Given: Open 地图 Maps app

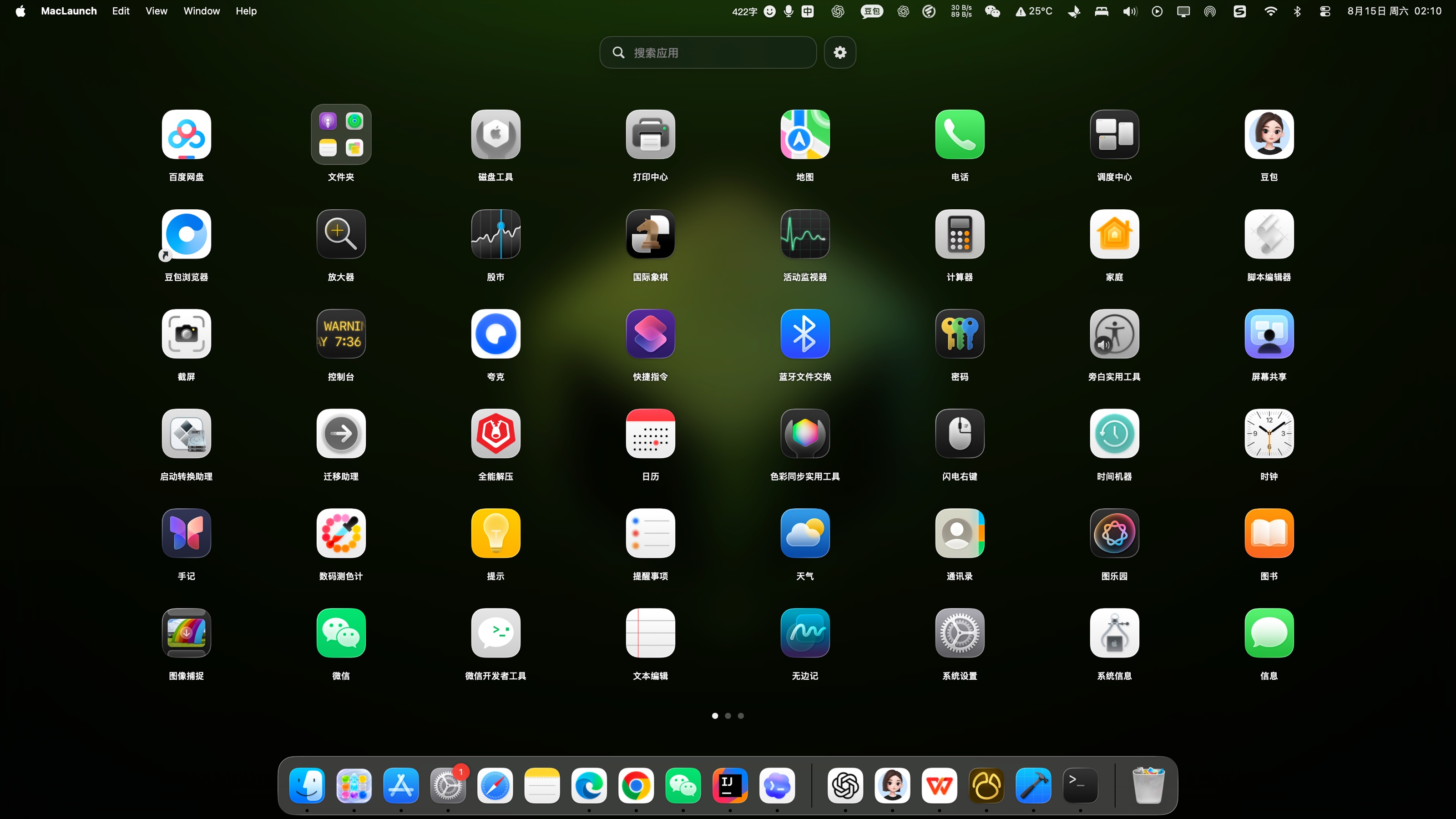Looking at the screenshot, I should coord(805,135).
